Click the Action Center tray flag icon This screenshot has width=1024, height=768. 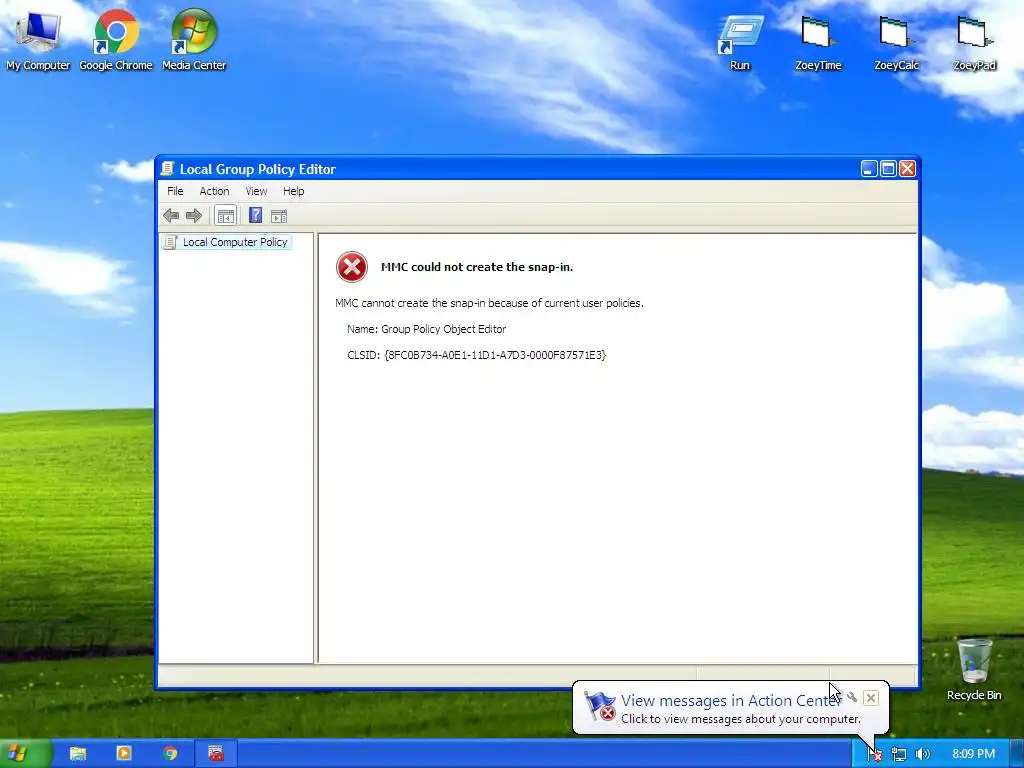(x=874, y=754)
